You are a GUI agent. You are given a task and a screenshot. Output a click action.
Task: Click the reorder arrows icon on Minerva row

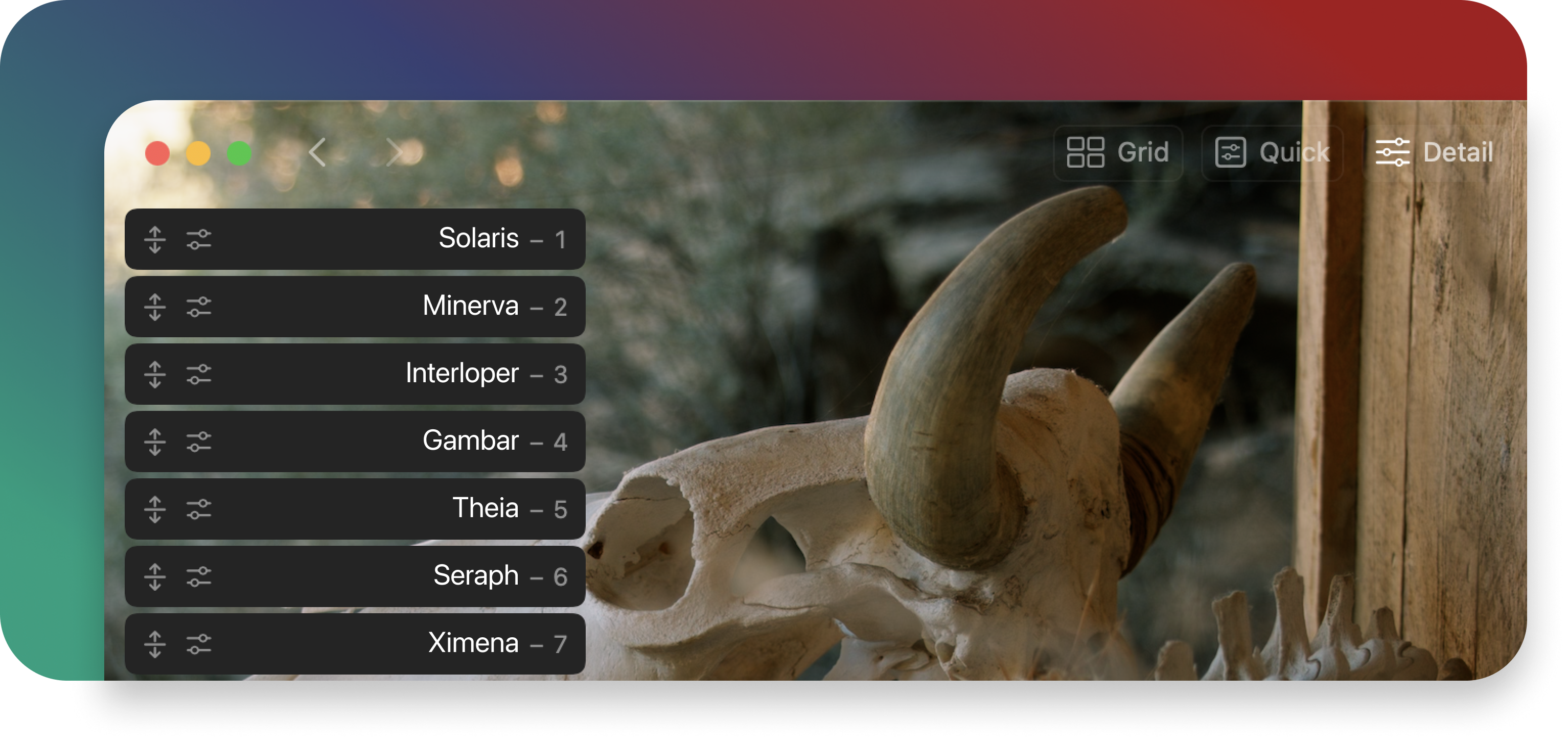(x=155, y=307)
